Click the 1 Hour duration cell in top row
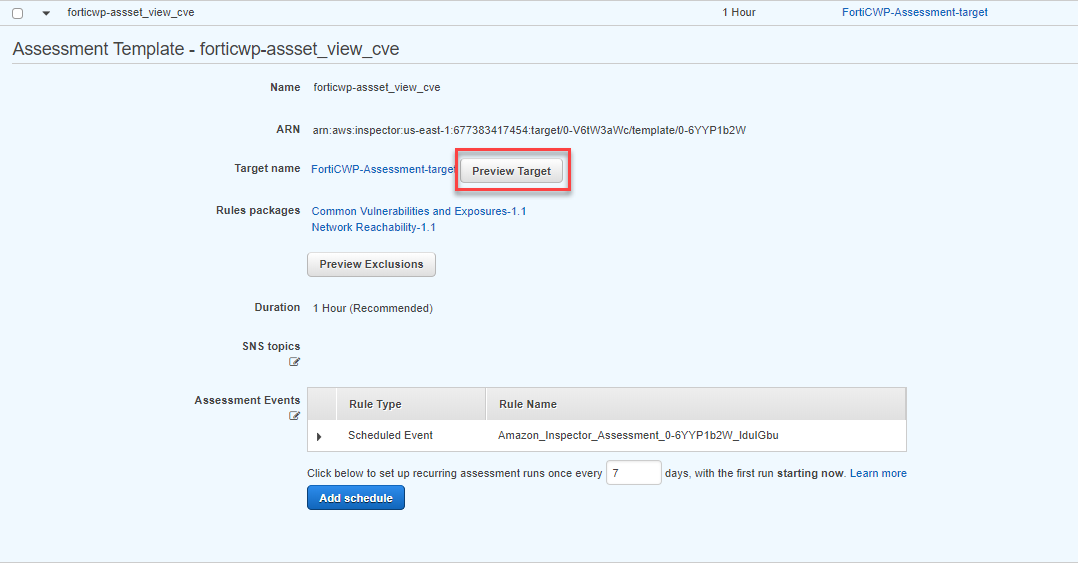The width and height of the screenshot is (1078, 564). click(x=738, y=12)
